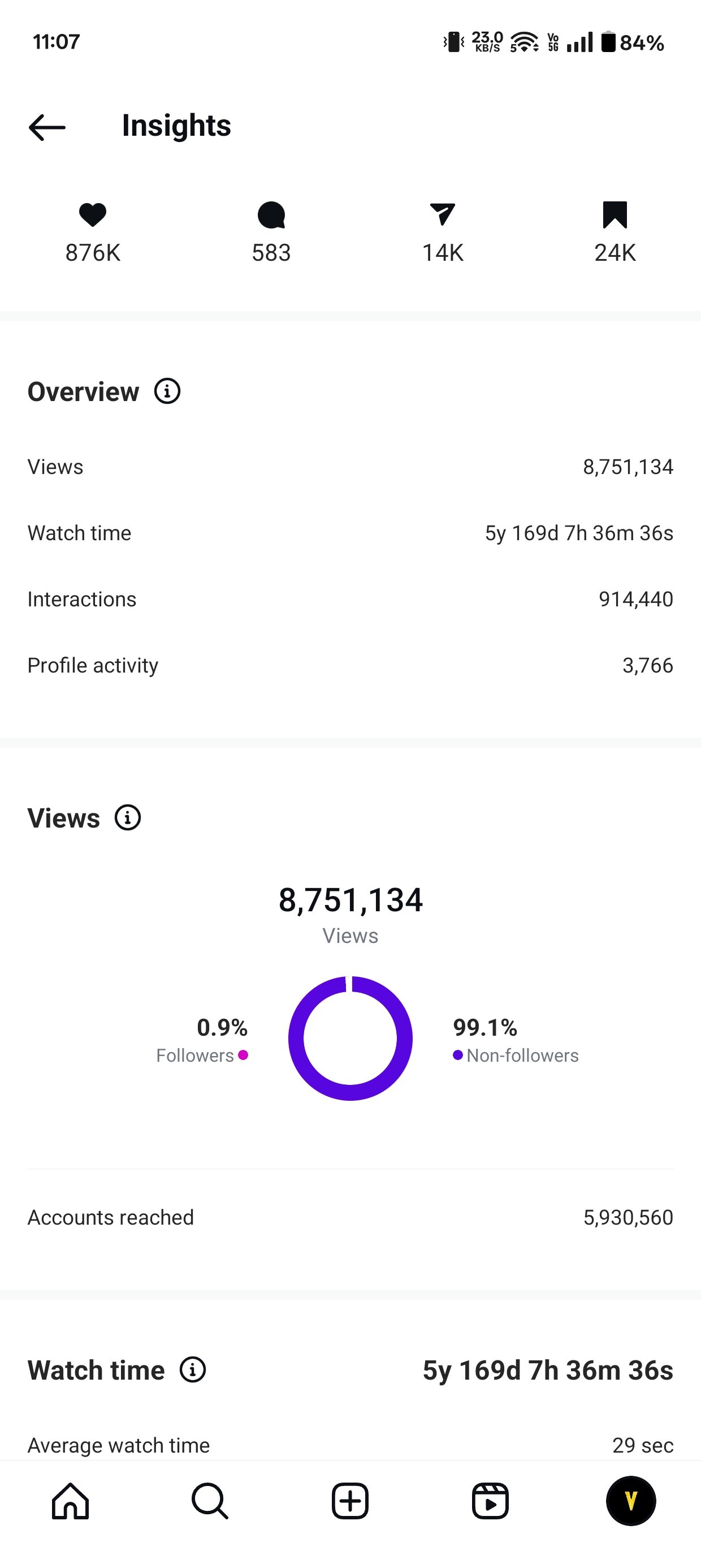Open the Overview info icon
The width and height of the screenshot is (701, 1568).
pyautogui.click(x=167, y=391)
